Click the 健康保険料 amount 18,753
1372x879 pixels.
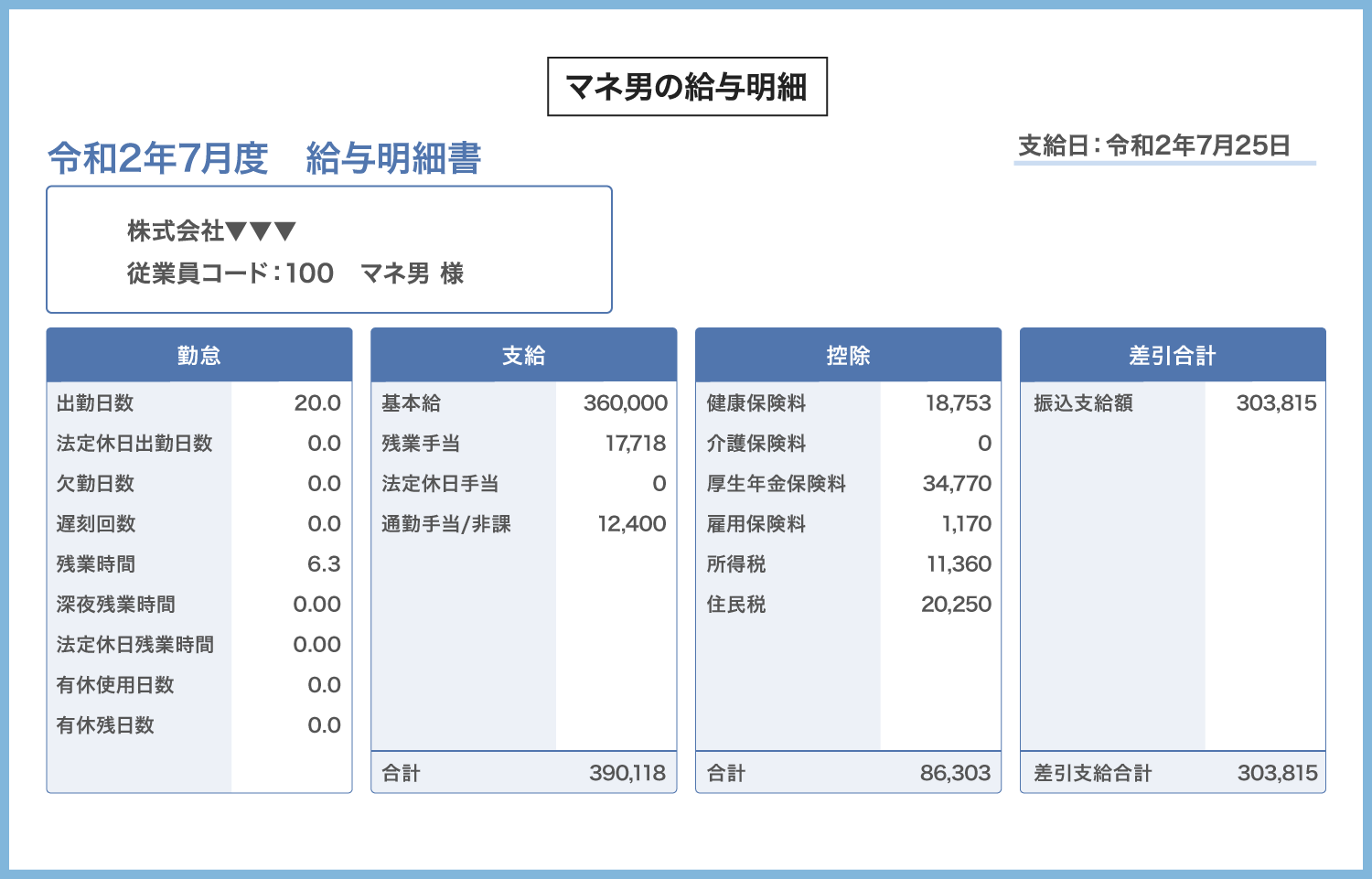point(958,403)
